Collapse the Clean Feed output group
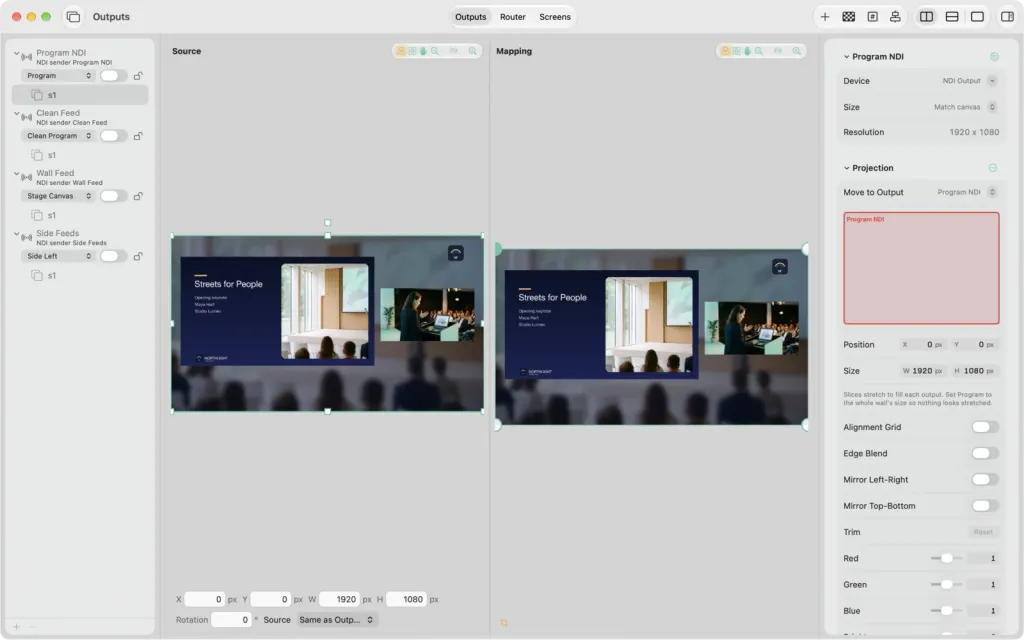This screenshot has width=1024, height=640. [16, 114]
